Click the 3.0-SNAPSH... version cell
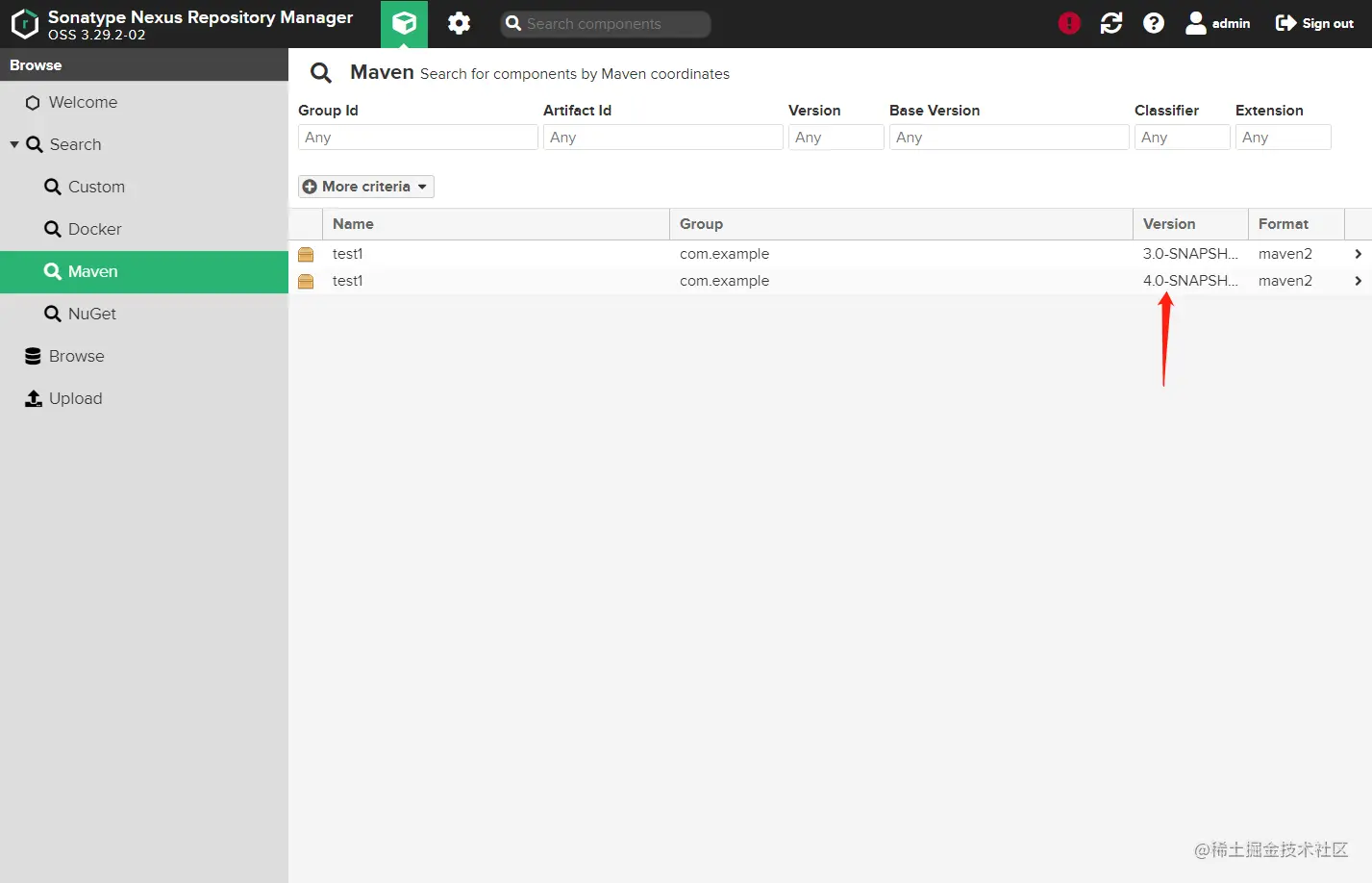The height and width of the screenshot is (883, 1372). (x=1190, y=254)
